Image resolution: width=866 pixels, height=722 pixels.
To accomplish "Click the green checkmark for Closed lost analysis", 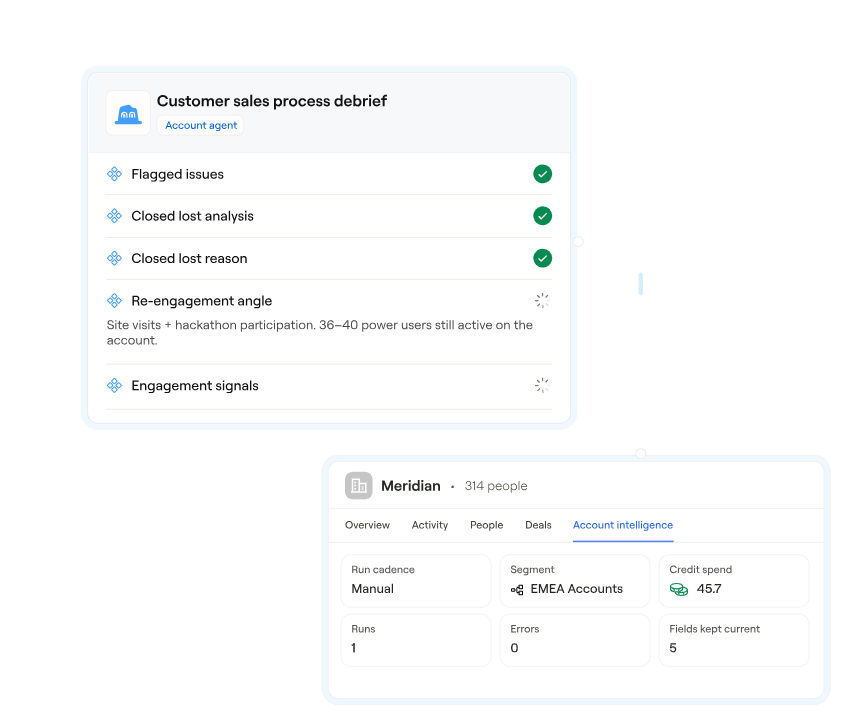I will [x=542, y=216].
